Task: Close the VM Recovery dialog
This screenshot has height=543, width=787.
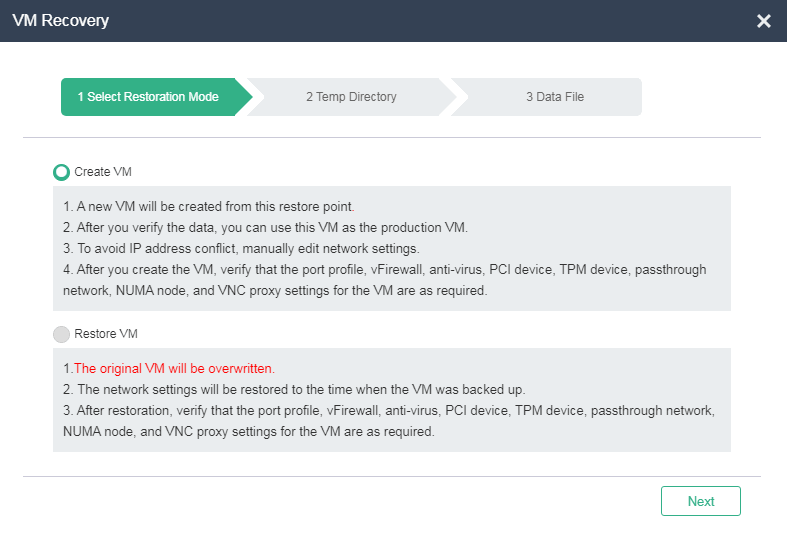Action: click(x=763, y=21)
